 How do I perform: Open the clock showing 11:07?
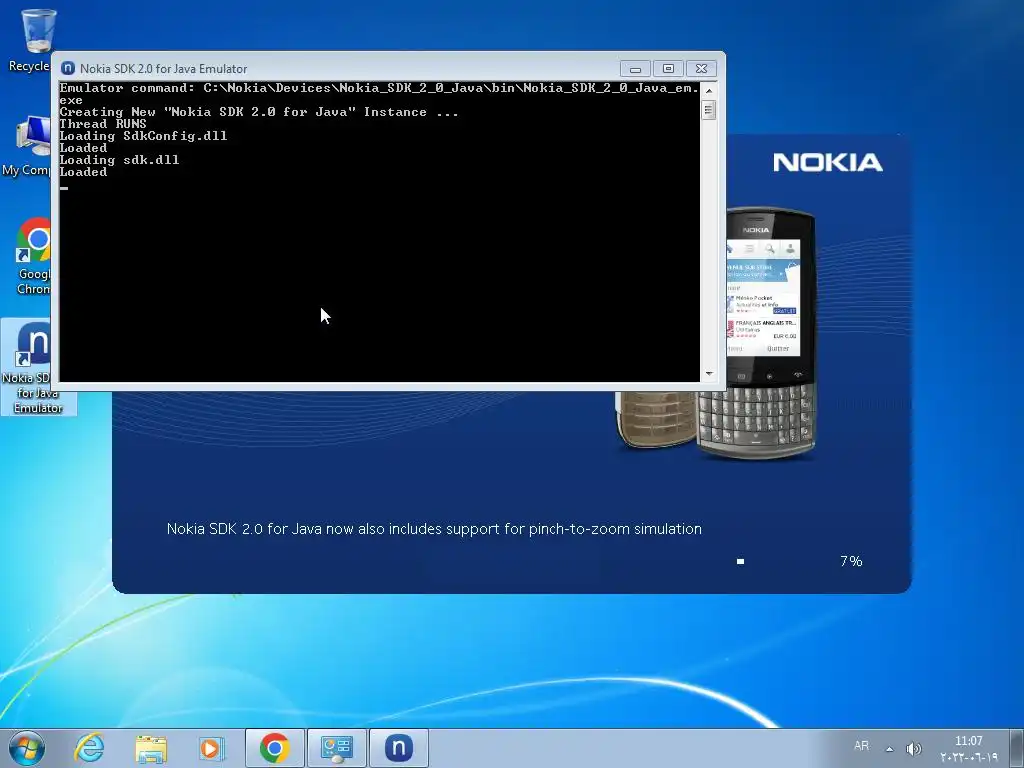click(x=969, y=748)
